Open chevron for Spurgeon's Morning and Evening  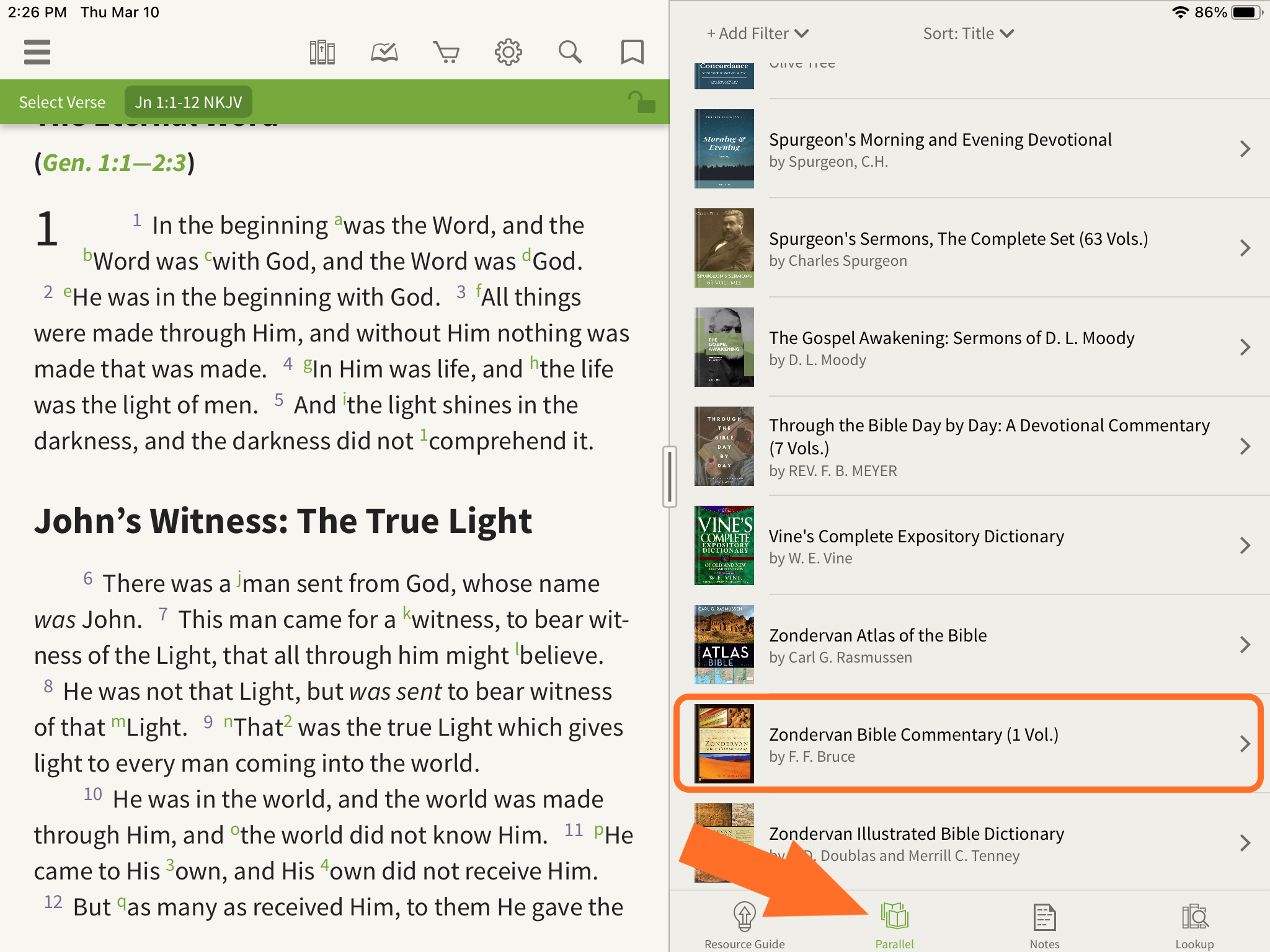1245,149
